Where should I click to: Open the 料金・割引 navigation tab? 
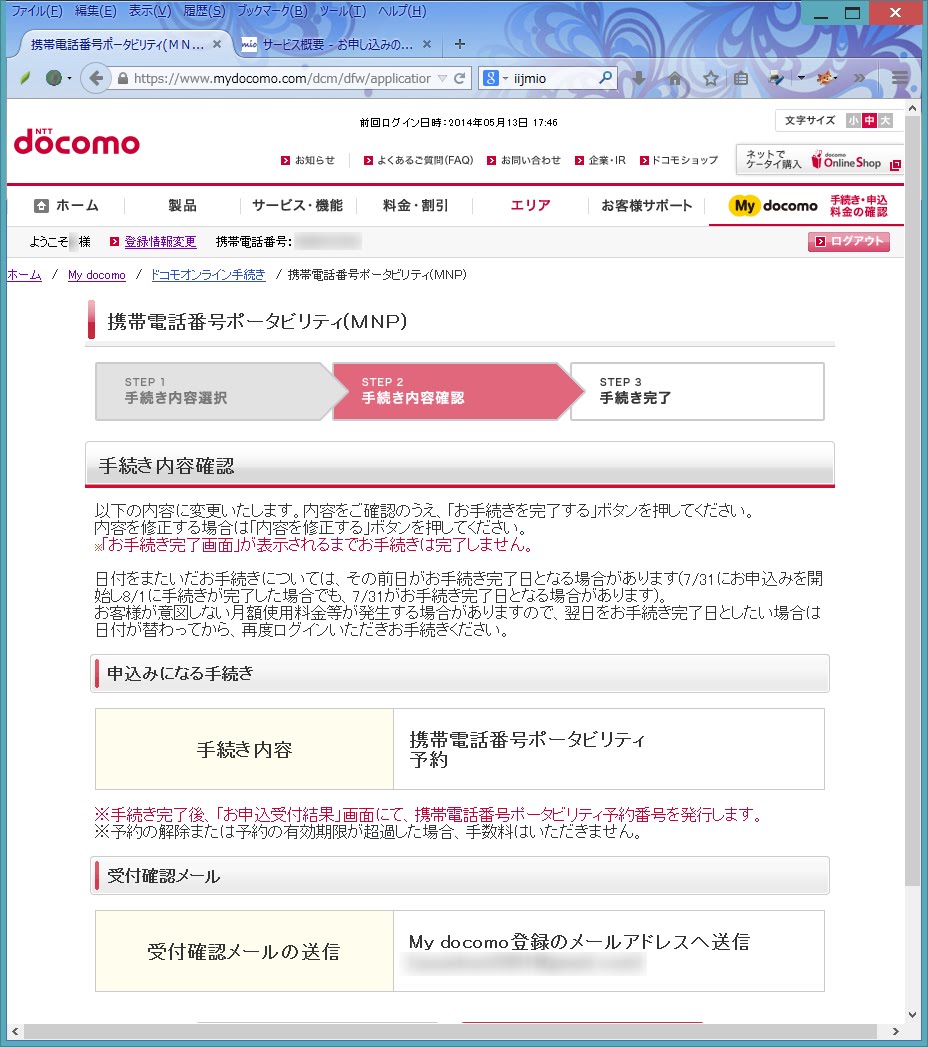coord(415,206)
